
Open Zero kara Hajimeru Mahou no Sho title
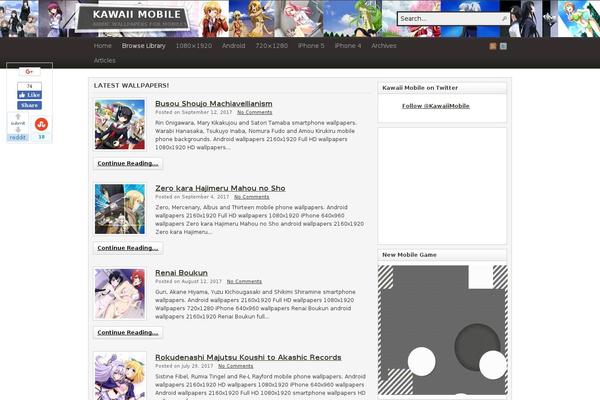220,188
